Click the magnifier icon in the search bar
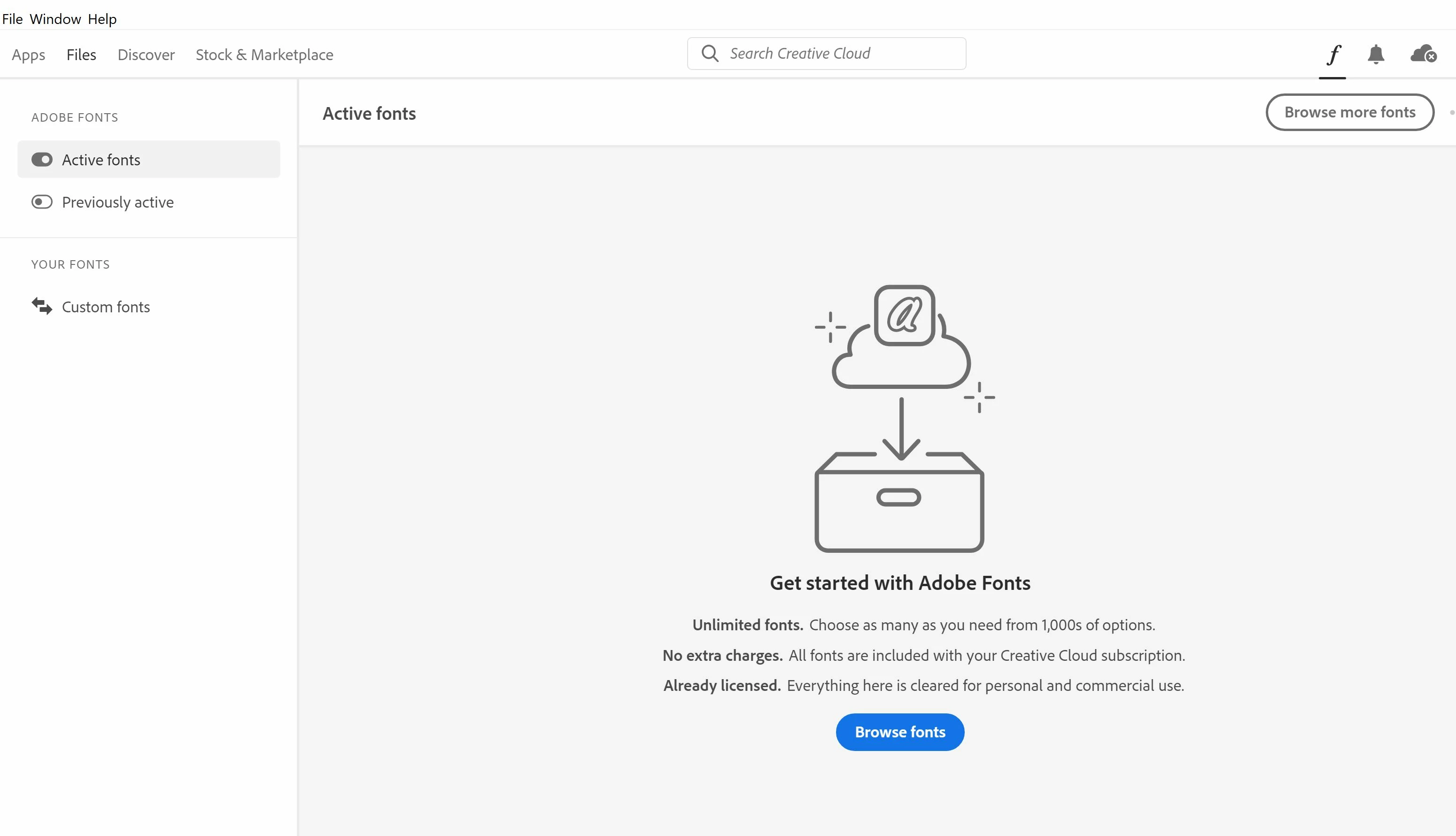Viewport: 1456px width, 836px height. point(710,54)
